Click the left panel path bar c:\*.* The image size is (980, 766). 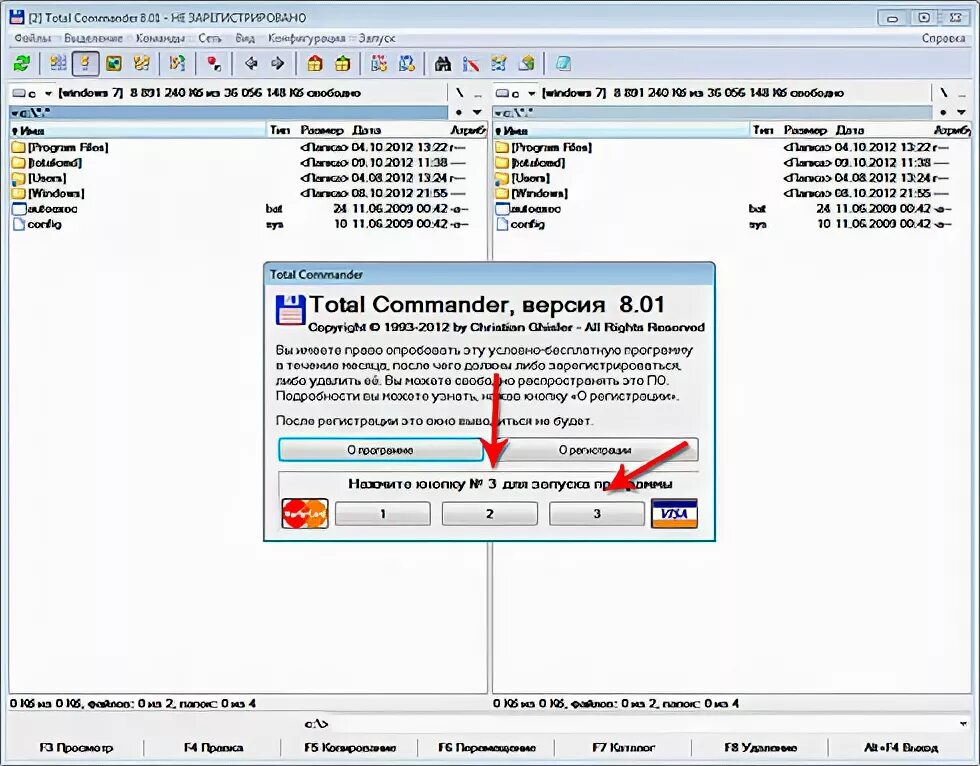point(229,112)
